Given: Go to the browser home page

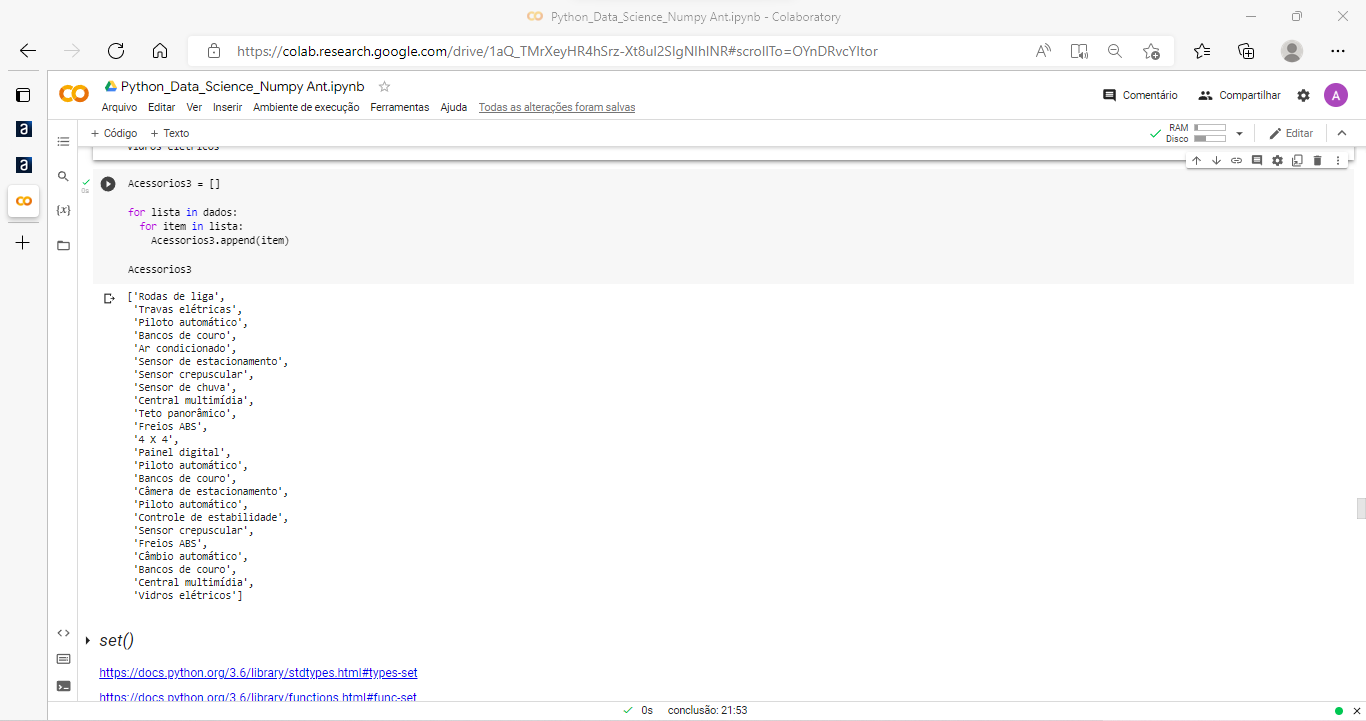Looking at the screenshot, I should 160,51.
